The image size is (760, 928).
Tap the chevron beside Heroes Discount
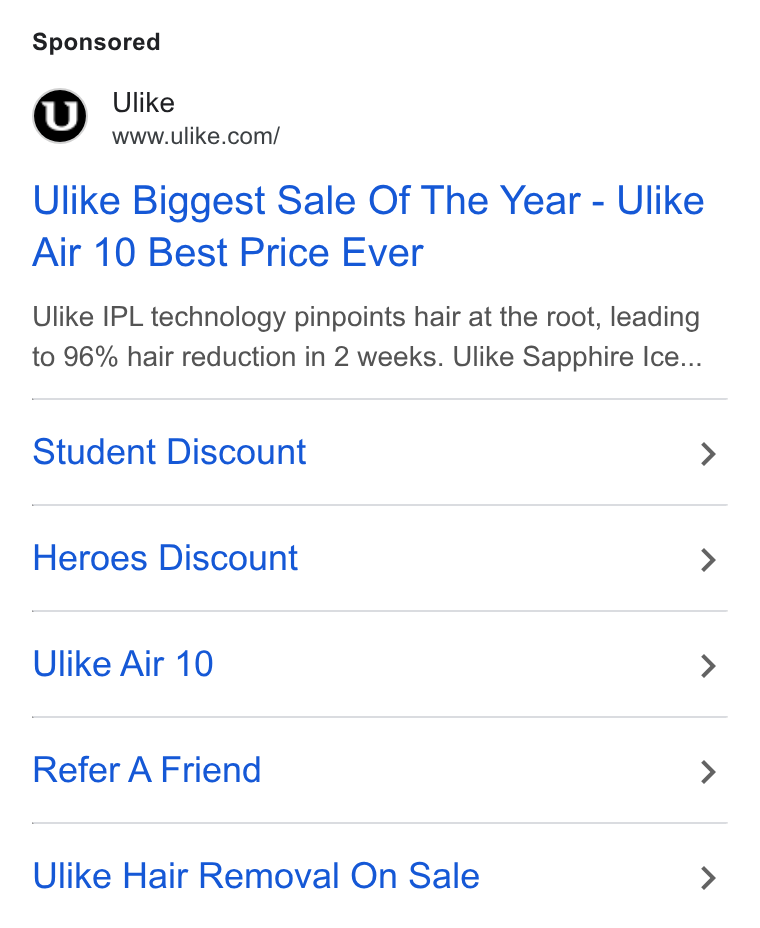coord(708,560)
